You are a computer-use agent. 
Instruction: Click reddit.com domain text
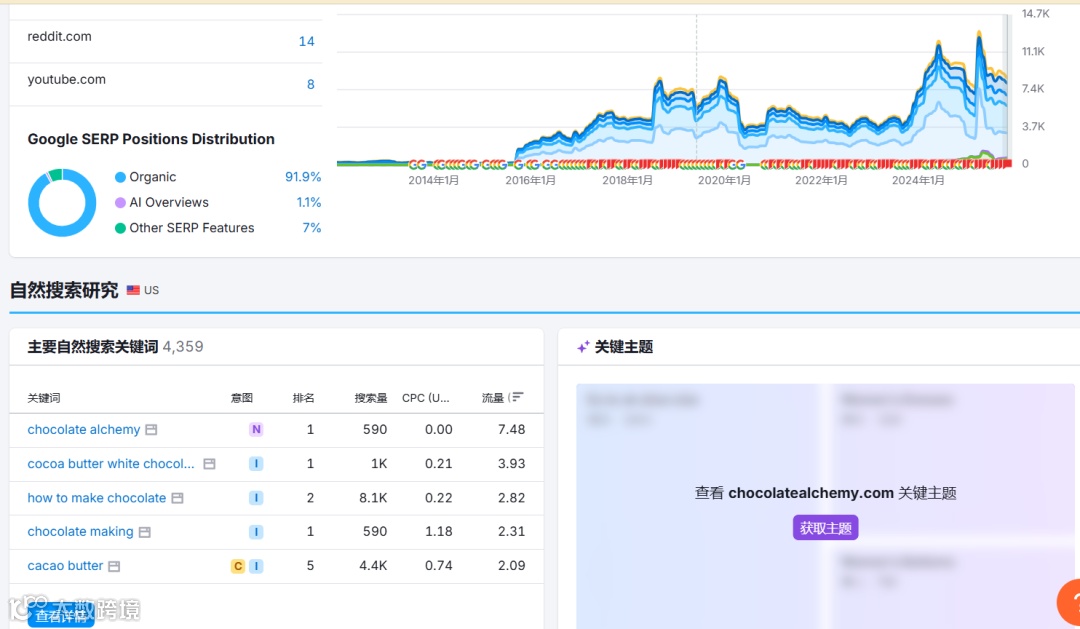point(59,37)
